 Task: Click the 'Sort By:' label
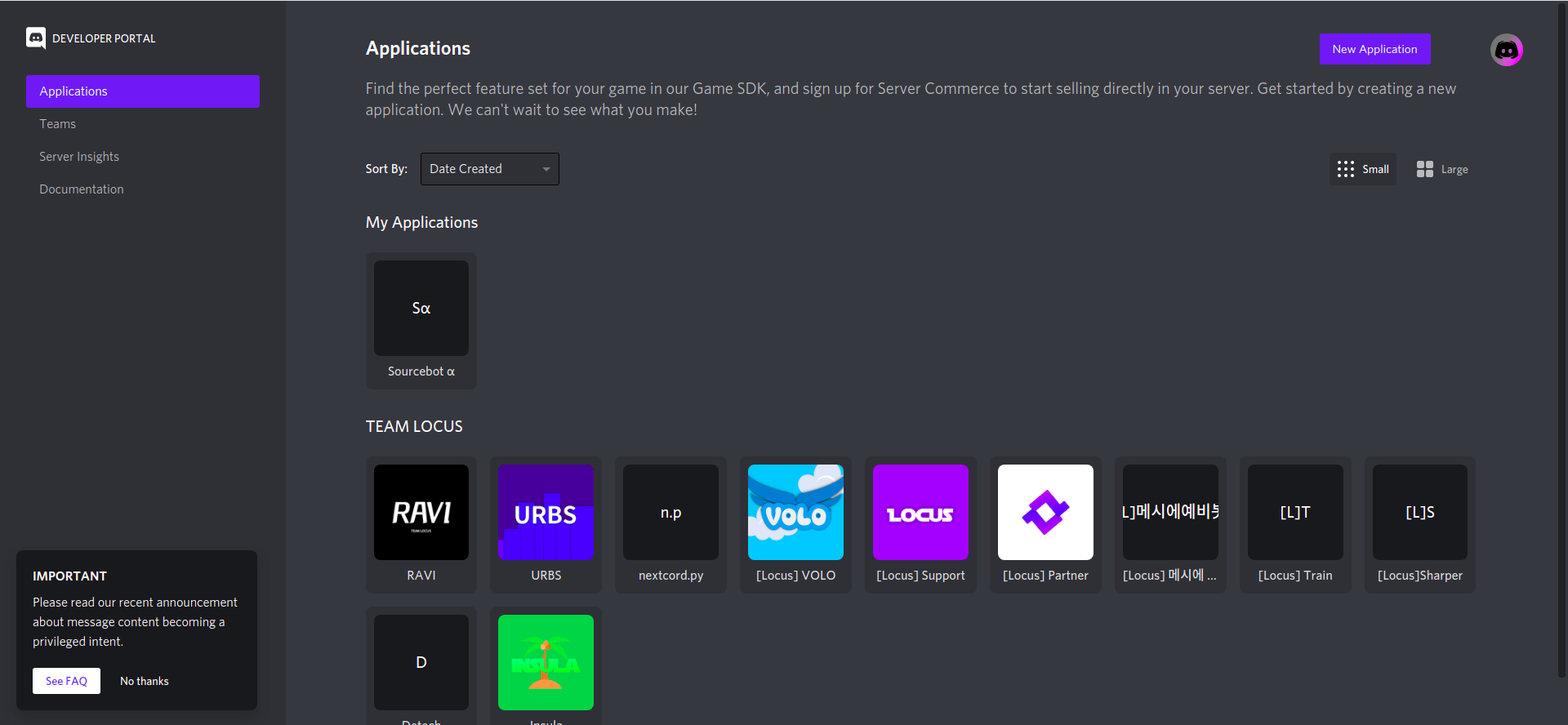click(x=386, y=169)
